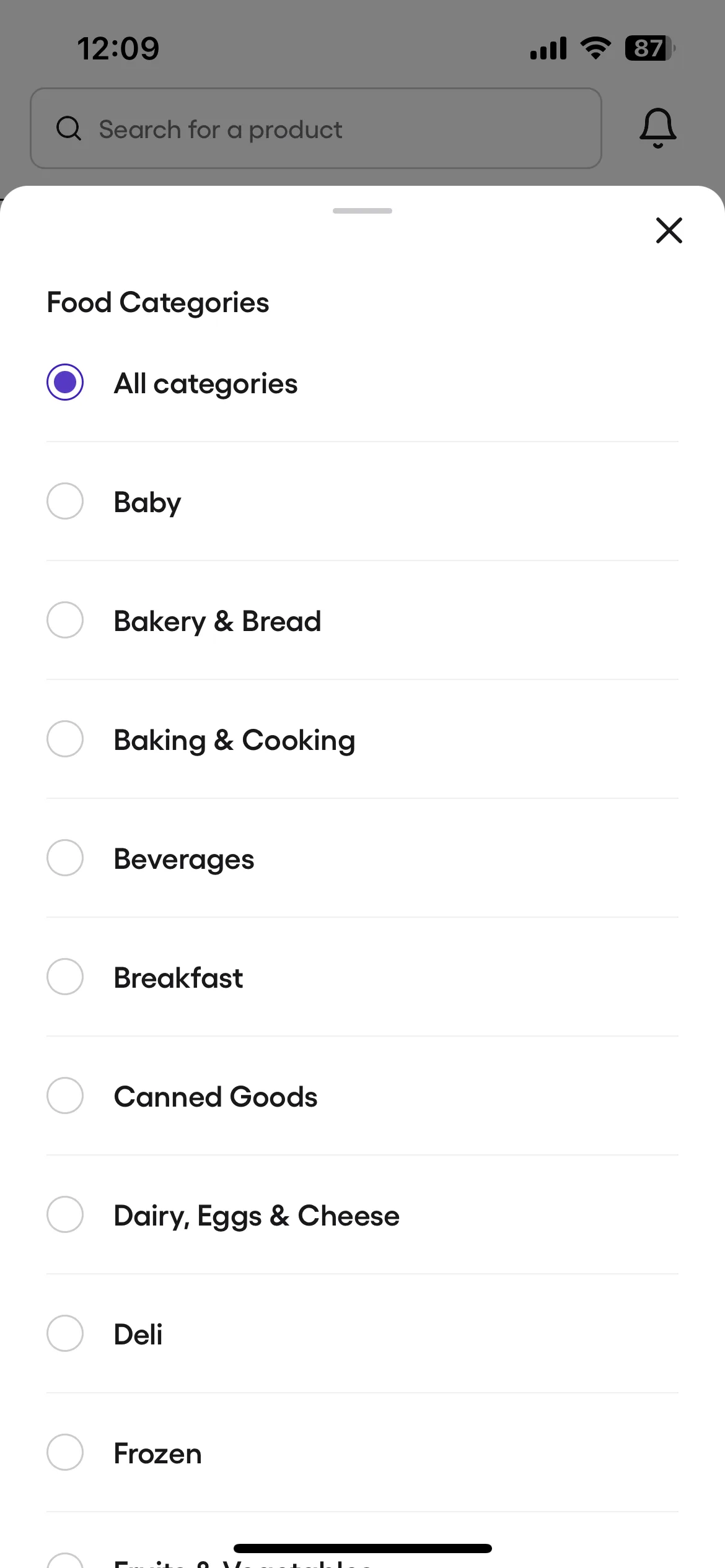Tap the home indicator bar
Viewport: 725px width, 1568px height.
point(362,1548)
